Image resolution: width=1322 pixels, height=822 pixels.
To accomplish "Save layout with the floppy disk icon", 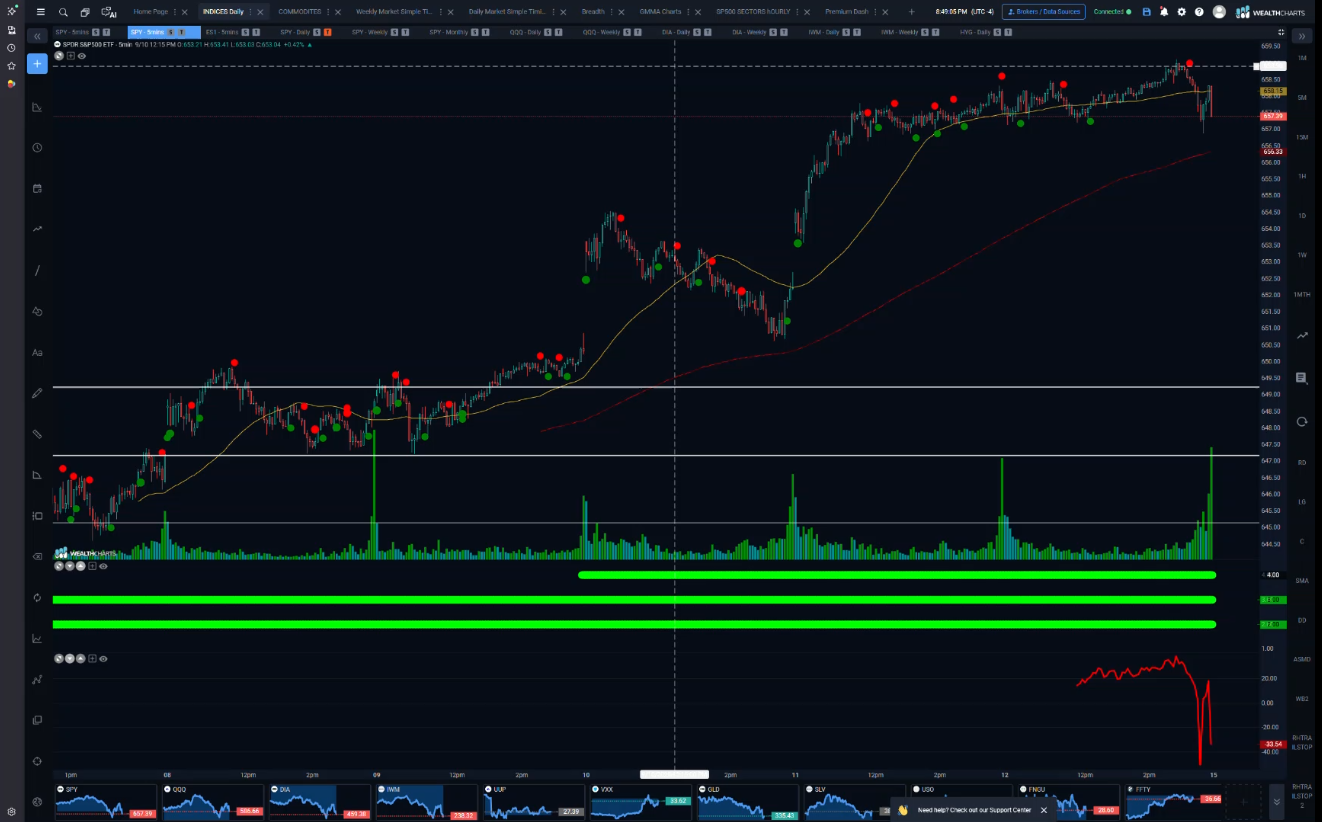I will tap(1147, 12).
